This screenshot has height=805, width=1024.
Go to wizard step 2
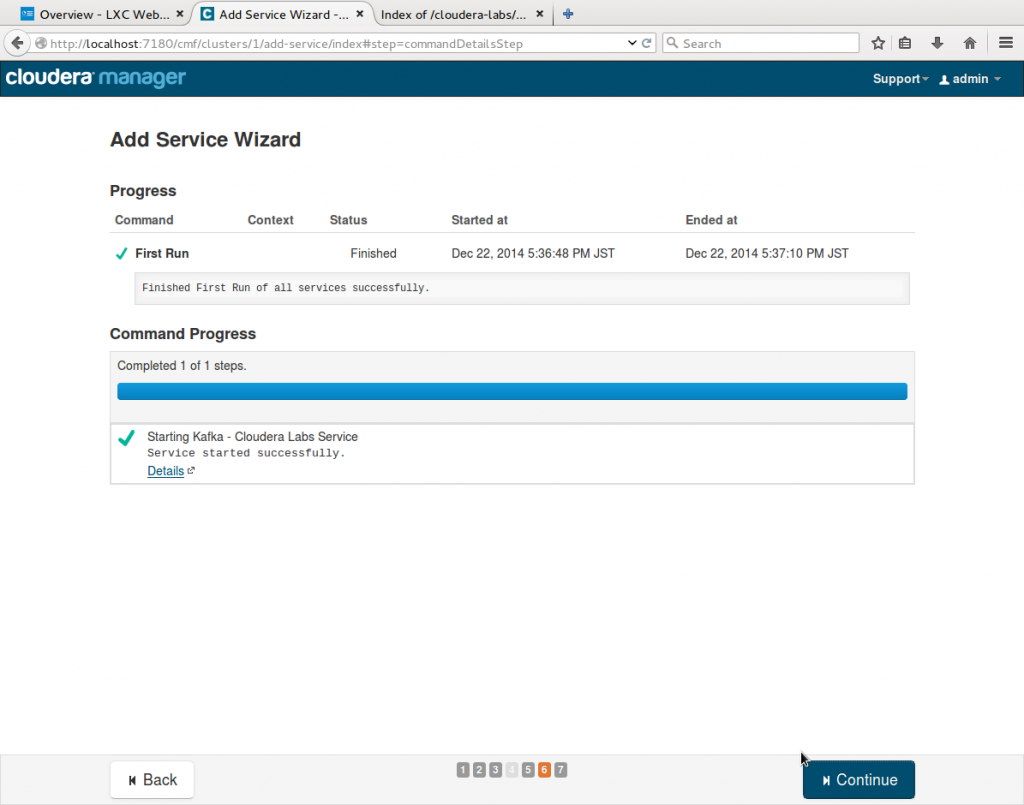479,770
